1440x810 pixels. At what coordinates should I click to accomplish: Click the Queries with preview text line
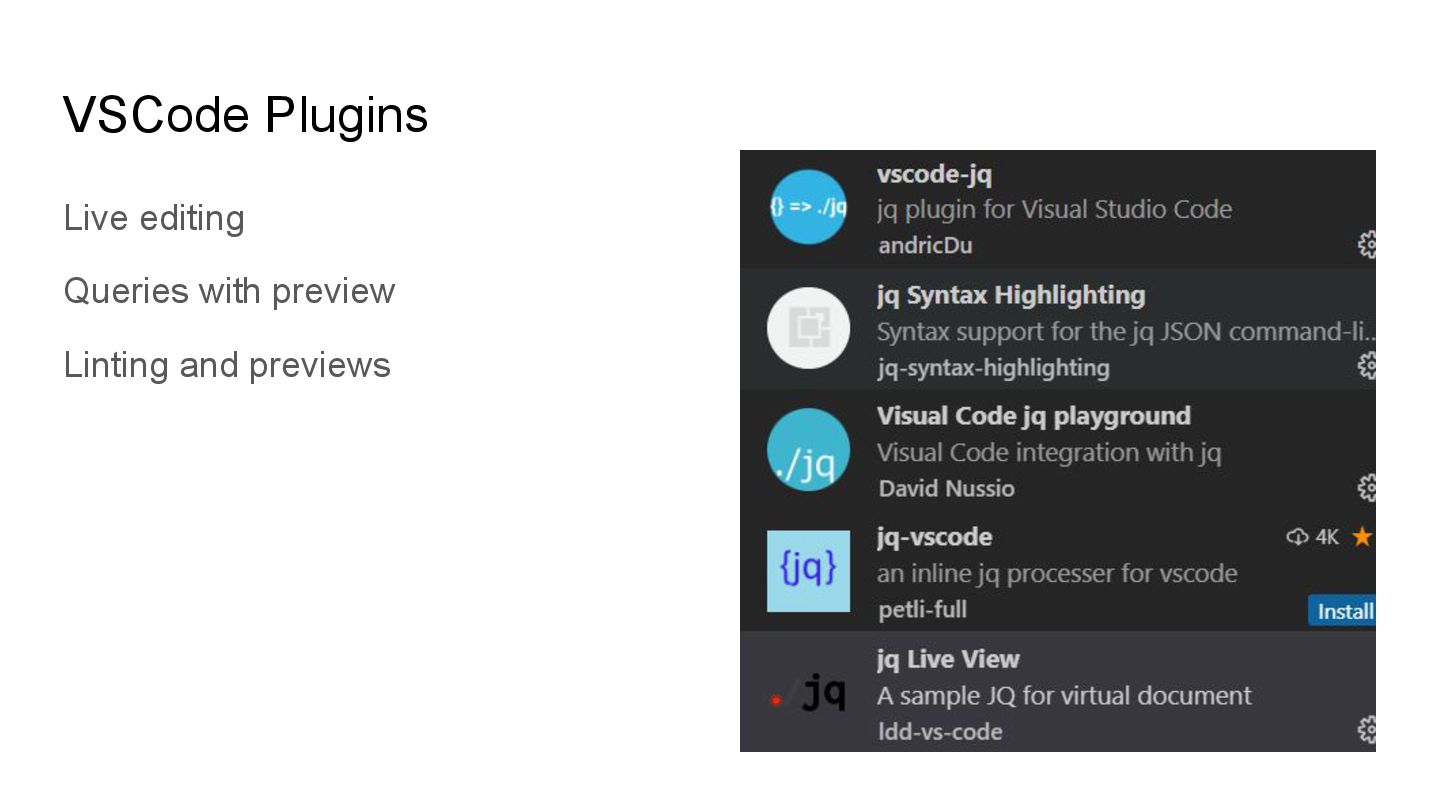229,291
